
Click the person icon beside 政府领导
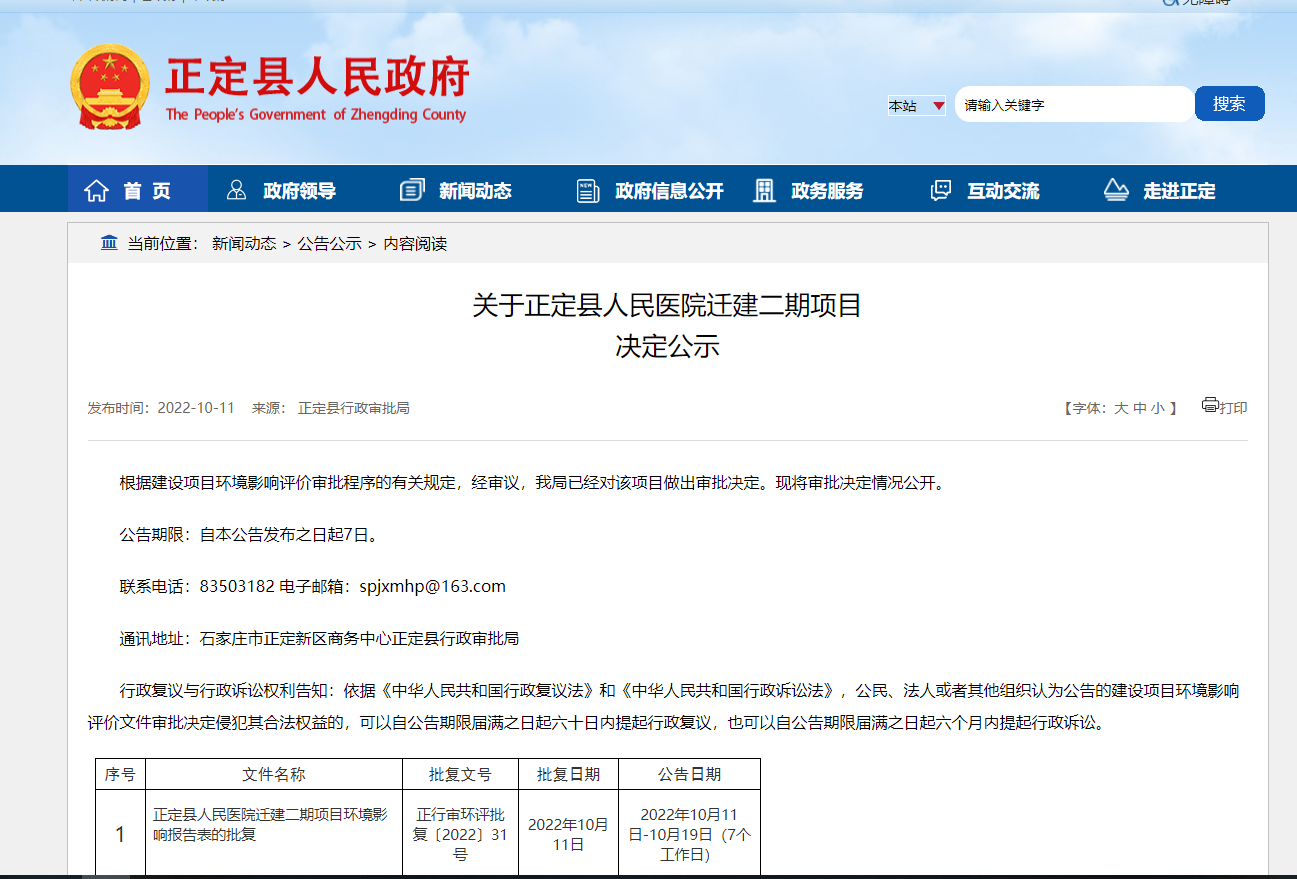(237, 190)
